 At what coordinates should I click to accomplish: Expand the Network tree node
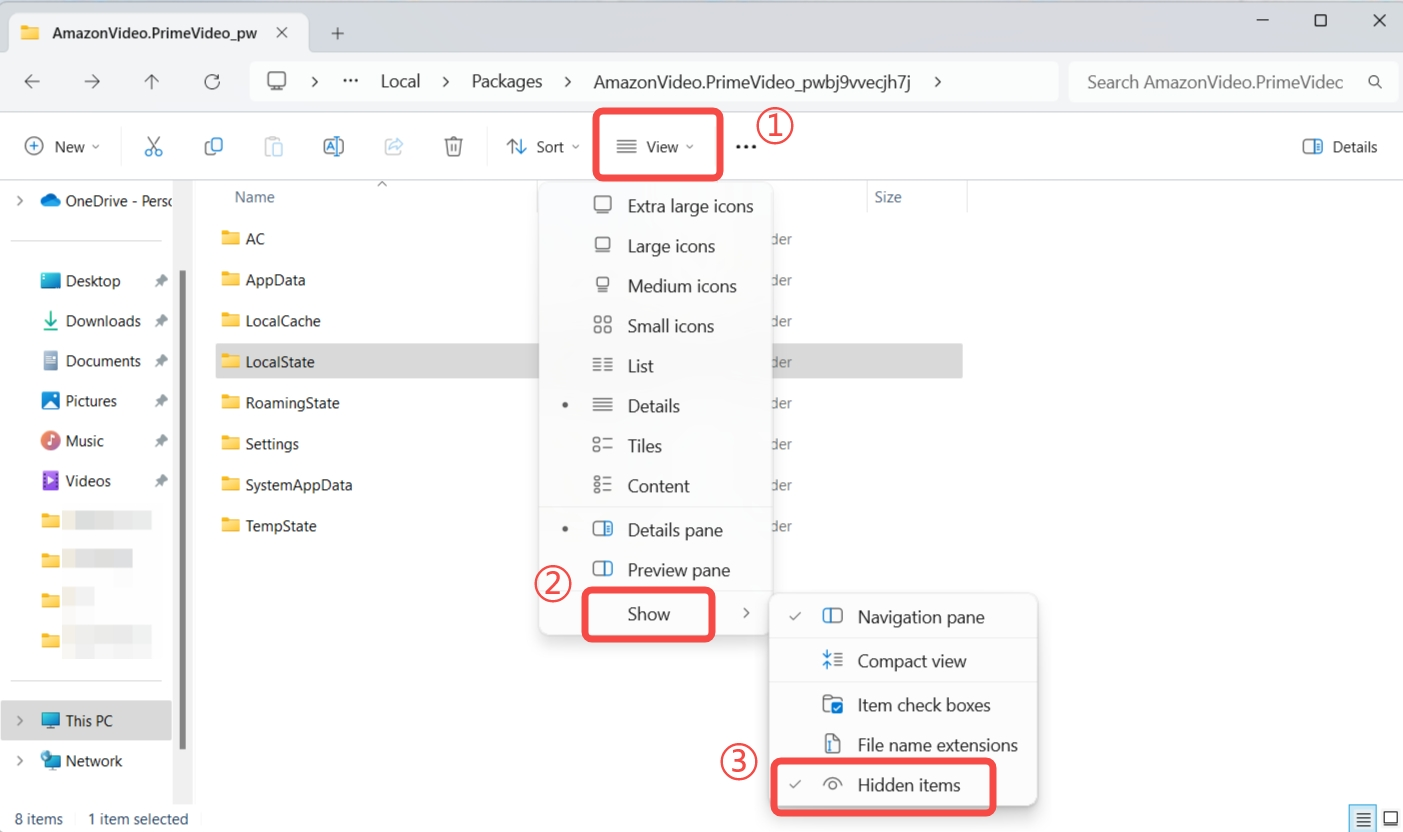coord(20,761)
